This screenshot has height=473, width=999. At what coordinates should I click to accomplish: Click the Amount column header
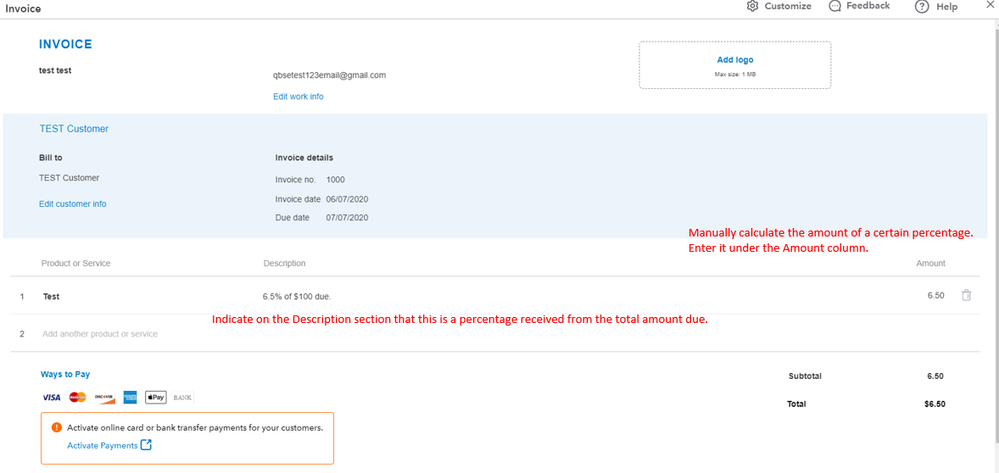pos(931,263)
